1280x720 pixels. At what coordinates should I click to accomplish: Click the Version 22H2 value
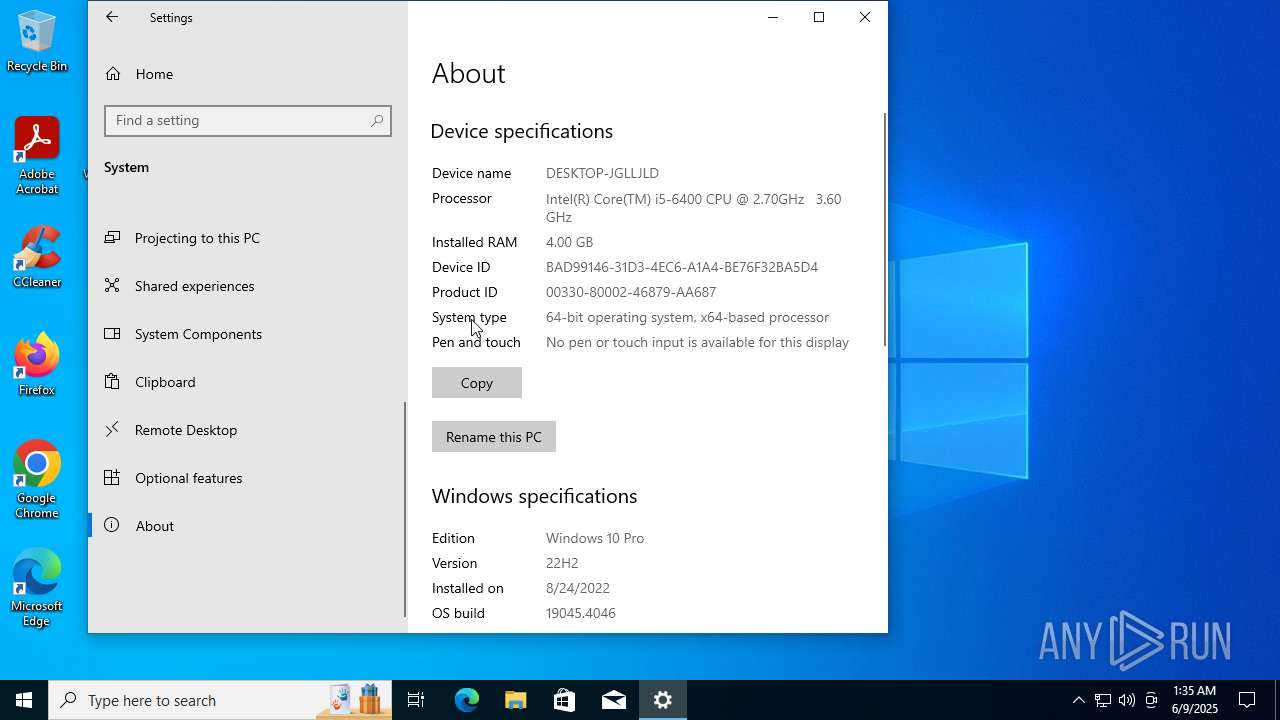562,563
